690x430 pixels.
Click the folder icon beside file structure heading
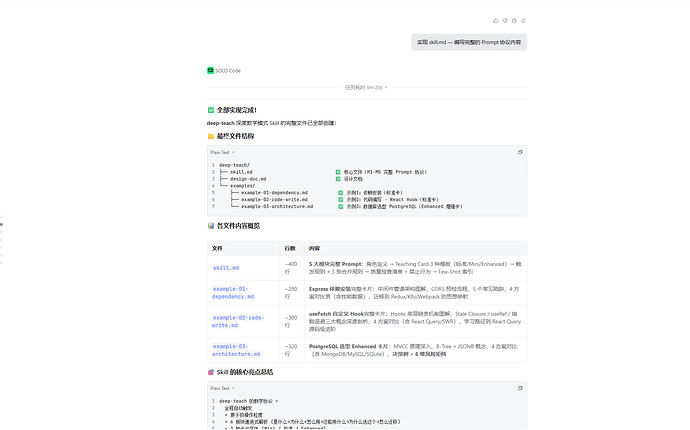click(211, 136)
